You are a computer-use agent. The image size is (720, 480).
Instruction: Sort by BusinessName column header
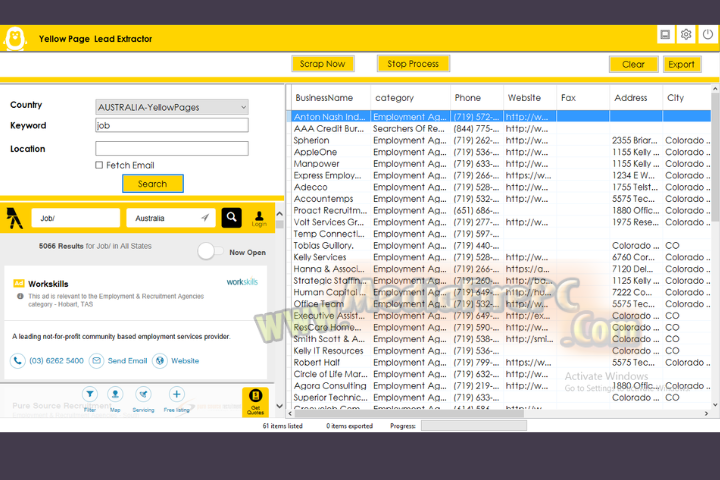coord(330,97)
